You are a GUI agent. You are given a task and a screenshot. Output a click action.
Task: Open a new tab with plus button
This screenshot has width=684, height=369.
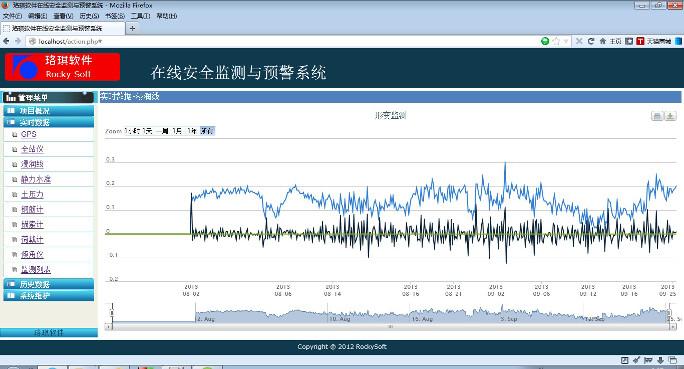point(132,28)
